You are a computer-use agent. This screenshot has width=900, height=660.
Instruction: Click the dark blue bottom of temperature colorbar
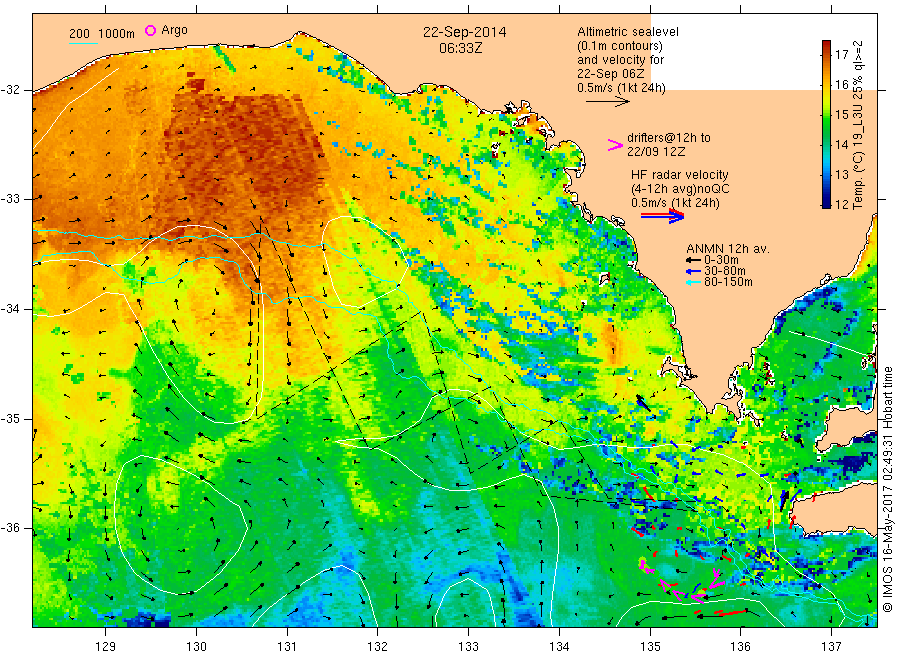click(x=827, y=202)
